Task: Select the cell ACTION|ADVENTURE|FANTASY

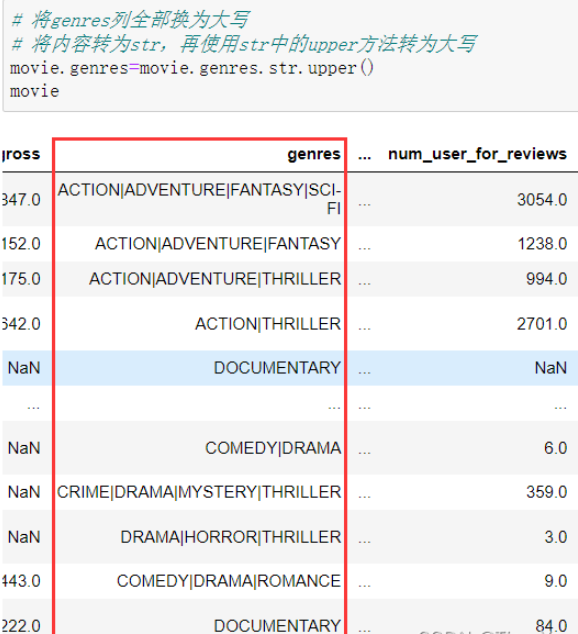Action: click(218, 244)
